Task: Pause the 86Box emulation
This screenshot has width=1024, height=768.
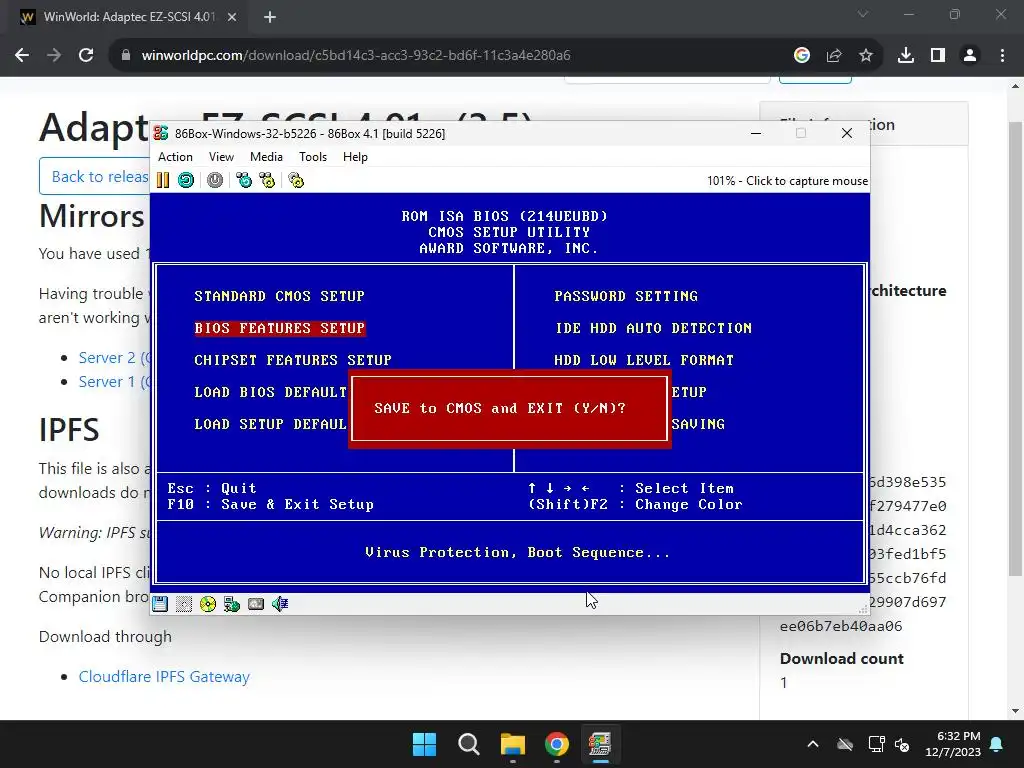Action: pyautogui.click(x=163, y=180)
